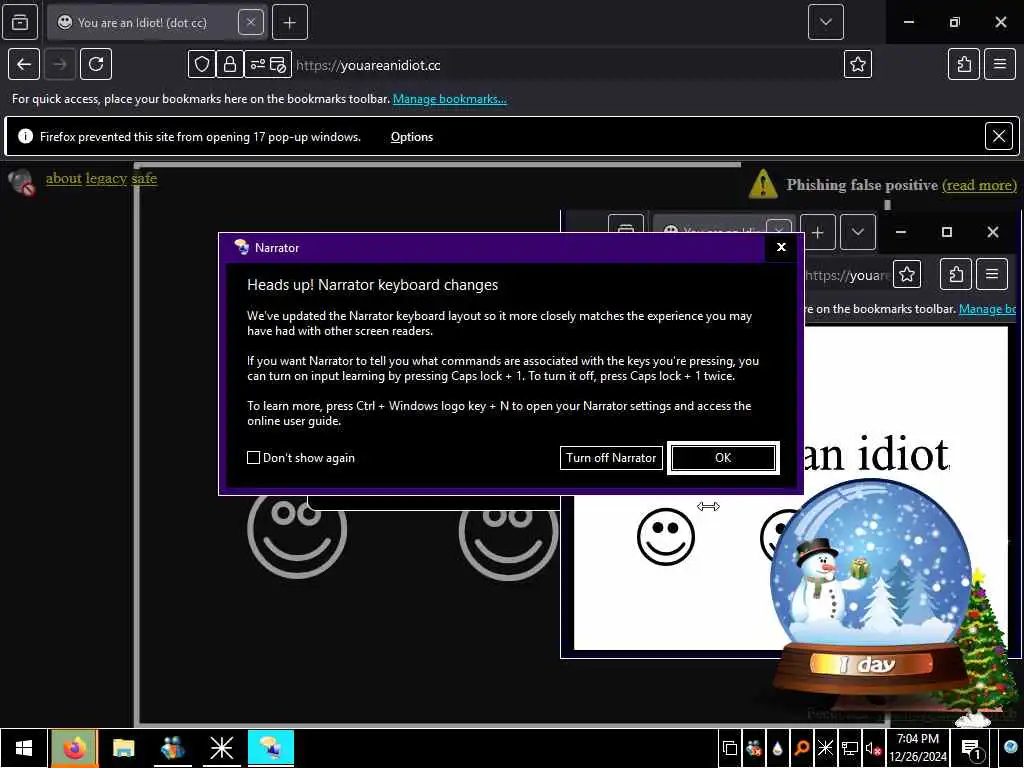Open Extensions in the main Firefox window

point(964,64)
